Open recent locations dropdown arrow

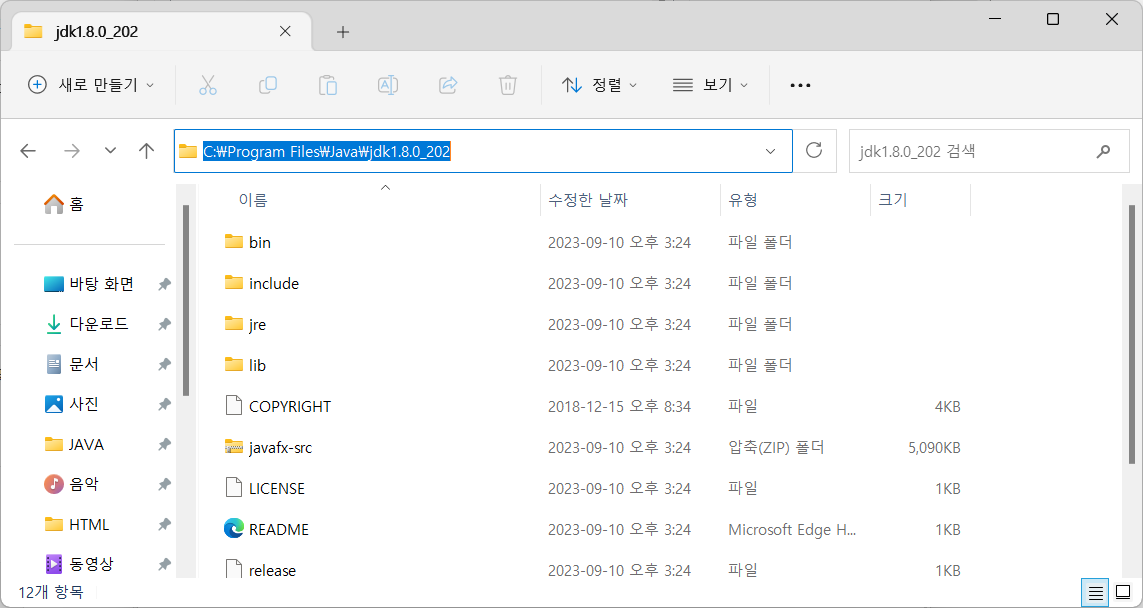pyautogui.click(x=110, y=151)
